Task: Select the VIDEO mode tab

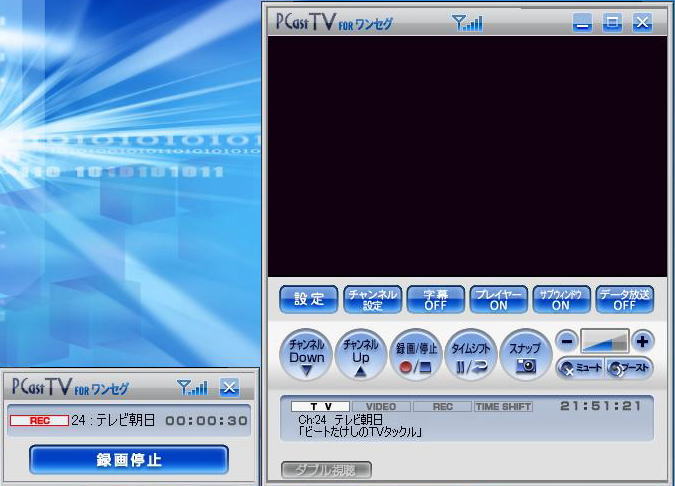Action: [x=381, y=406]
